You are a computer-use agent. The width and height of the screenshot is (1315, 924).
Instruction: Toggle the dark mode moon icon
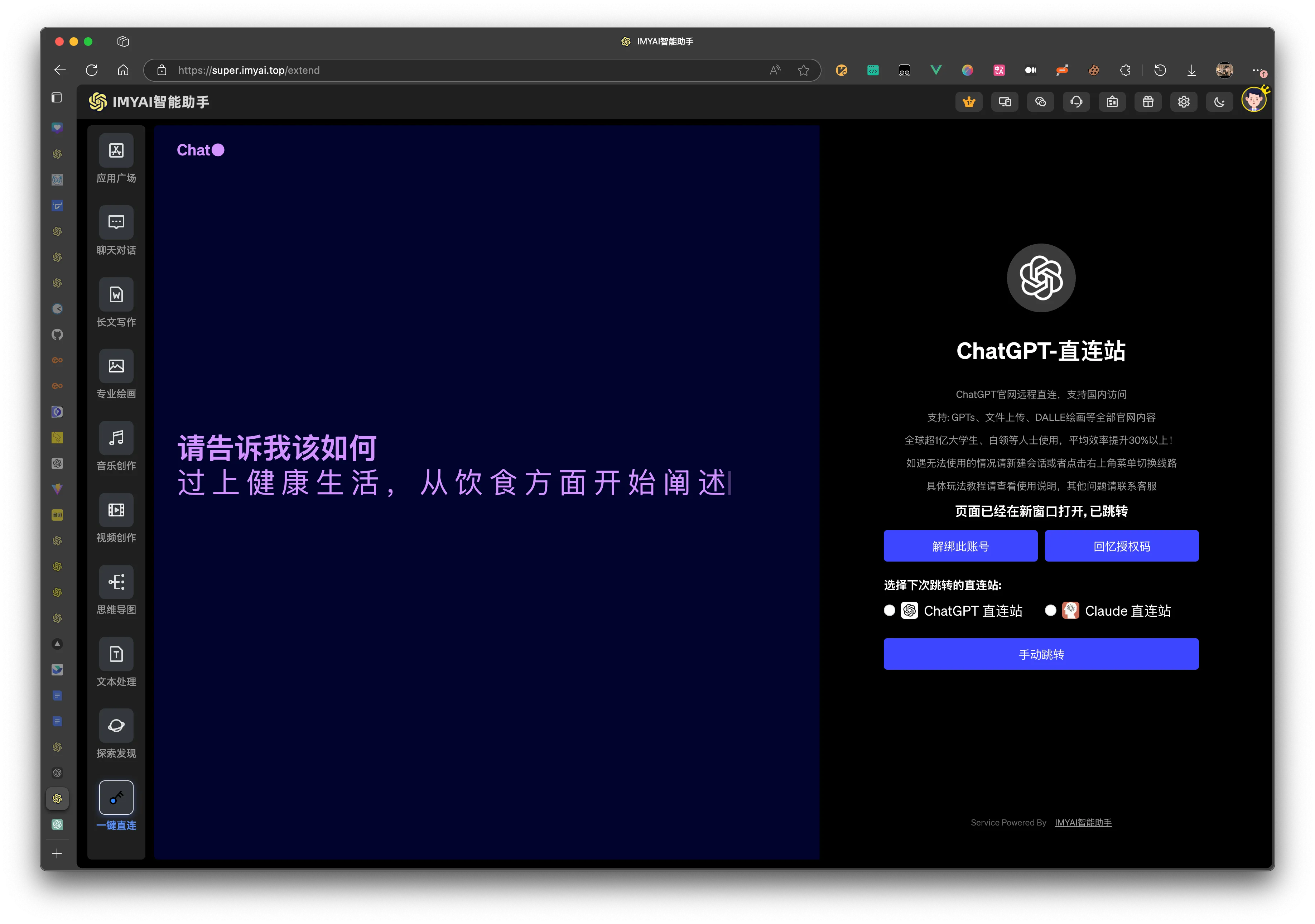(x=1220, y=102)
